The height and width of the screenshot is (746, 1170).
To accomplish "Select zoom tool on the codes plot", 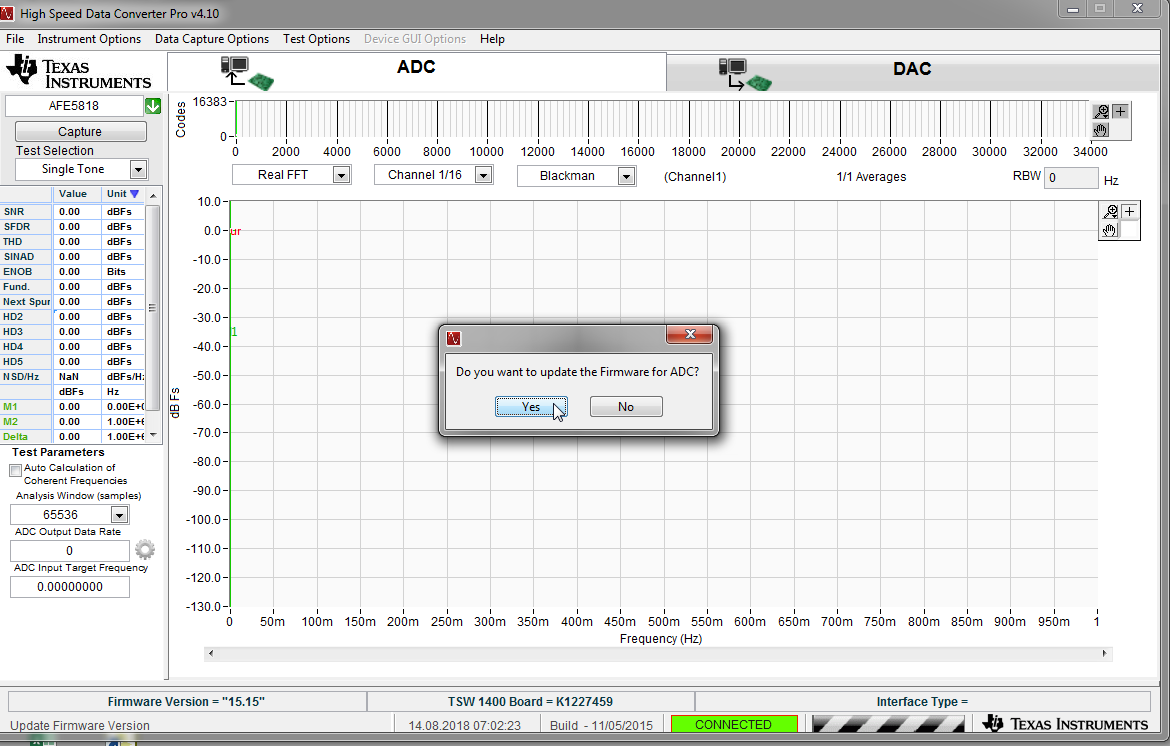I will [1101, 111].
